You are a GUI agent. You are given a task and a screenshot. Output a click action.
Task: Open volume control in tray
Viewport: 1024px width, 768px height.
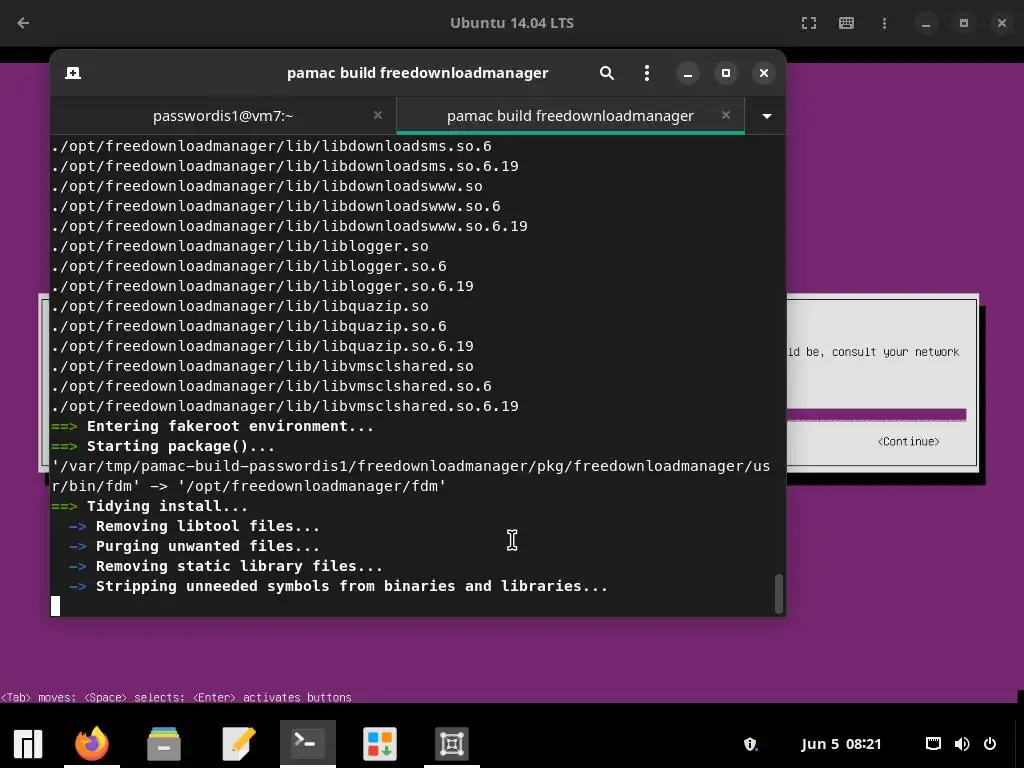[x=962, y=744]
